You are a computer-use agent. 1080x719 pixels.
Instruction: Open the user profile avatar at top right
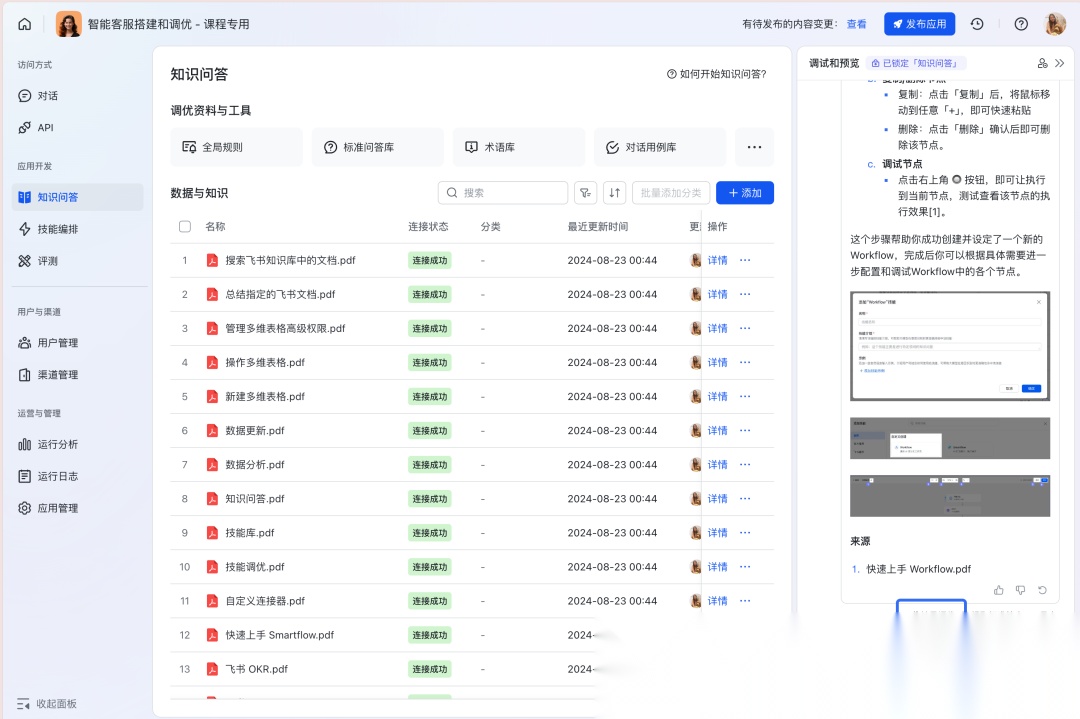pyautogui.click(x=1055, y=24)
